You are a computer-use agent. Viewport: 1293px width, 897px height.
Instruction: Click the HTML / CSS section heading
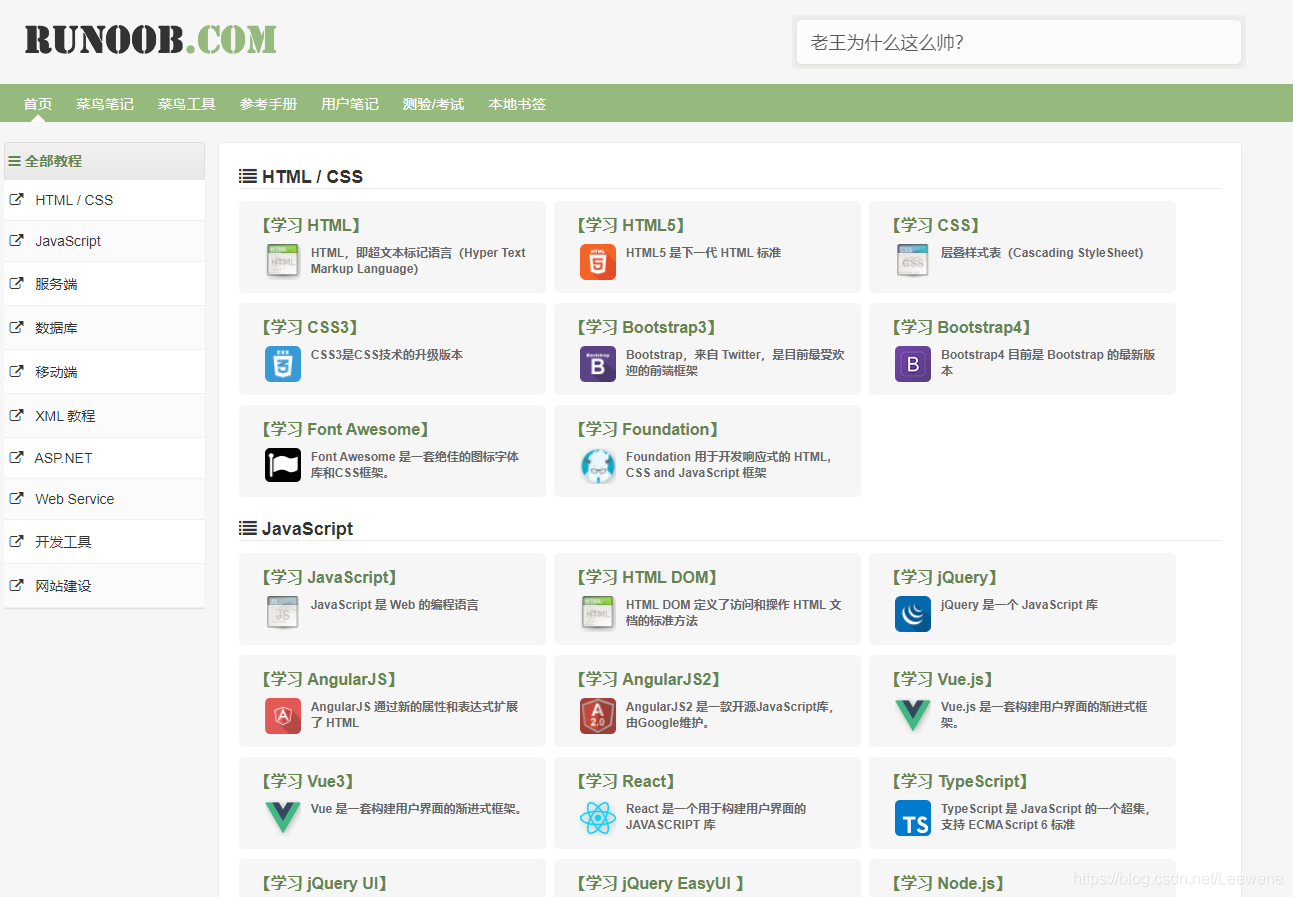click(x=301, y=177)
